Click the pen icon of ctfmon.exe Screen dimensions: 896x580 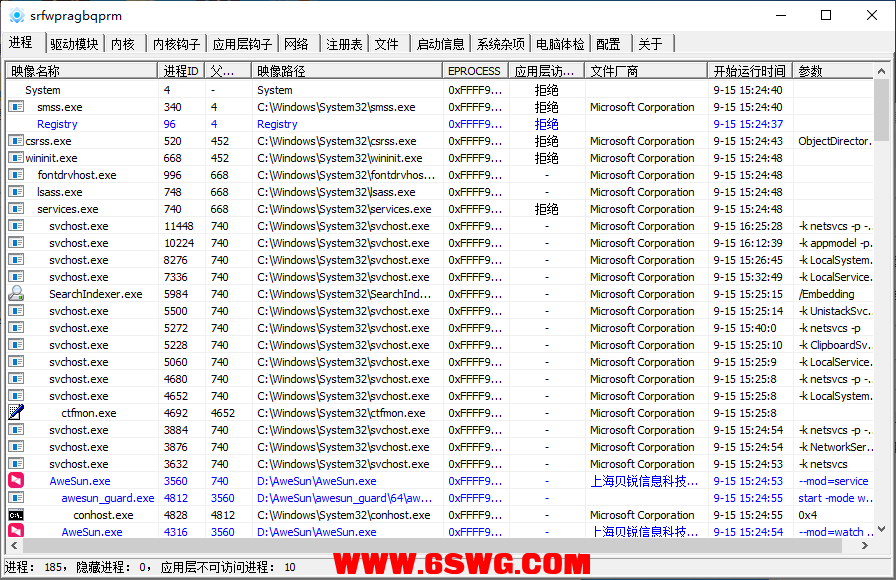coord(16,412)
